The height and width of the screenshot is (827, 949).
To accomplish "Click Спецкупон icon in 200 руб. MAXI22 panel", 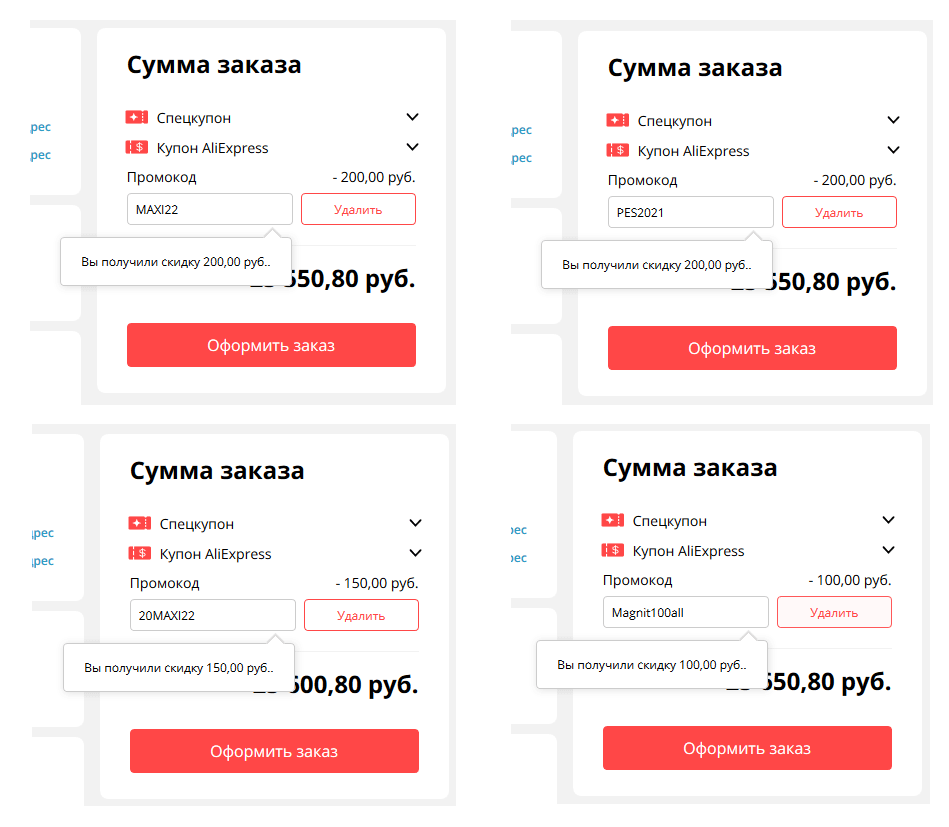I will pyautogui.click(x=136, y=118).
